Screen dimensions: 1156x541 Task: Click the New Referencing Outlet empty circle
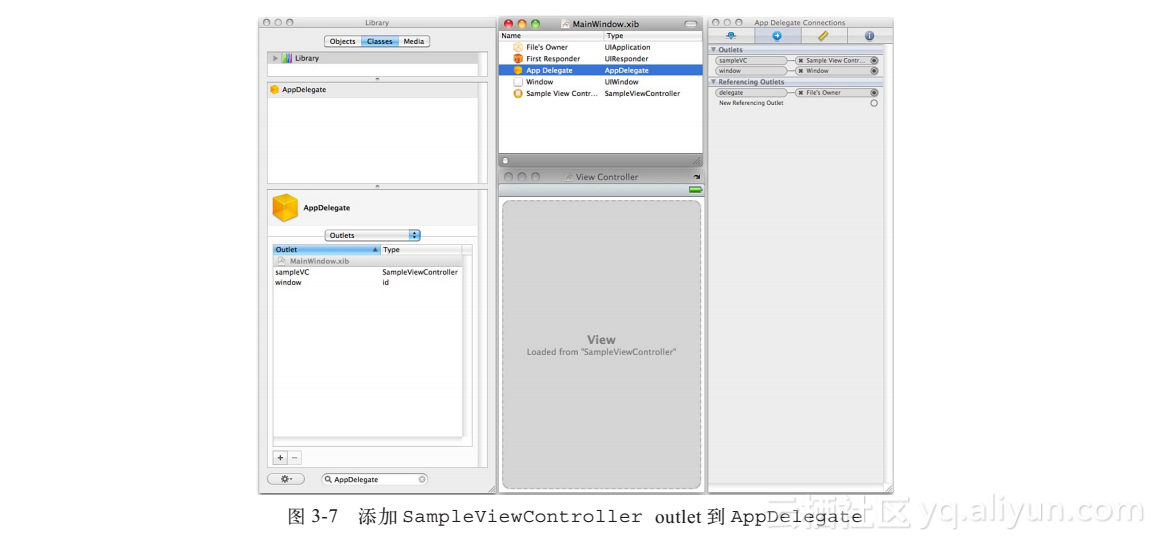[874, 103]
